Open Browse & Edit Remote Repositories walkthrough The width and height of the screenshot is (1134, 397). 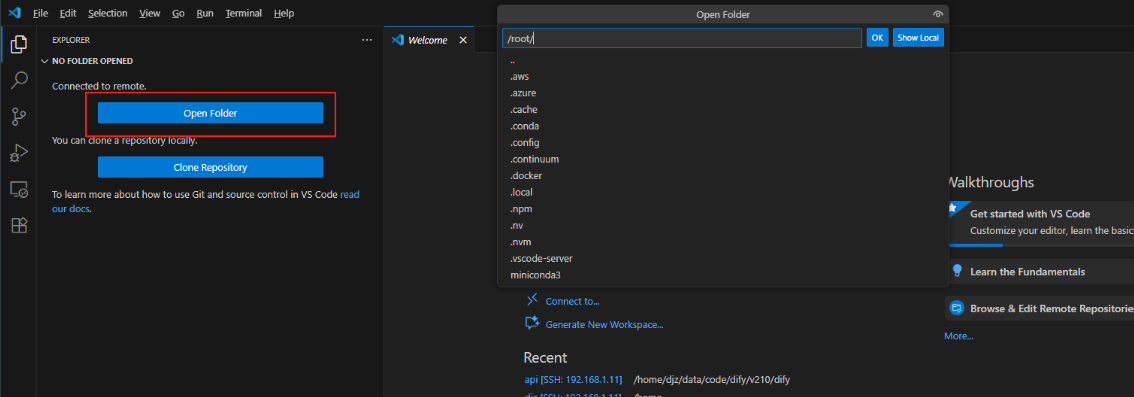tap(1040, 308)
